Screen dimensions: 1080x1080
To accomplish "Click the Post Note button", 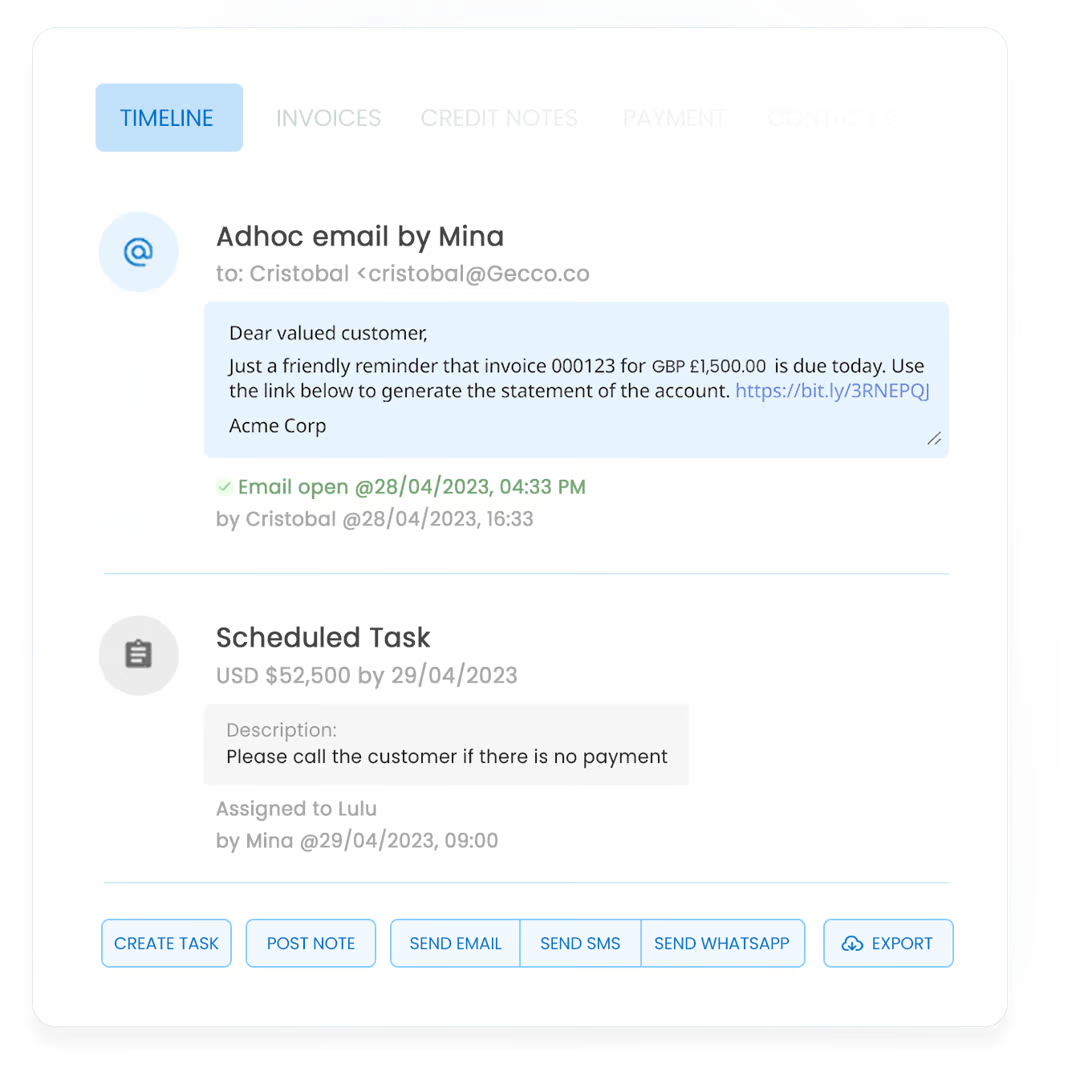I will pyautogui.click(x=311, y=943).
